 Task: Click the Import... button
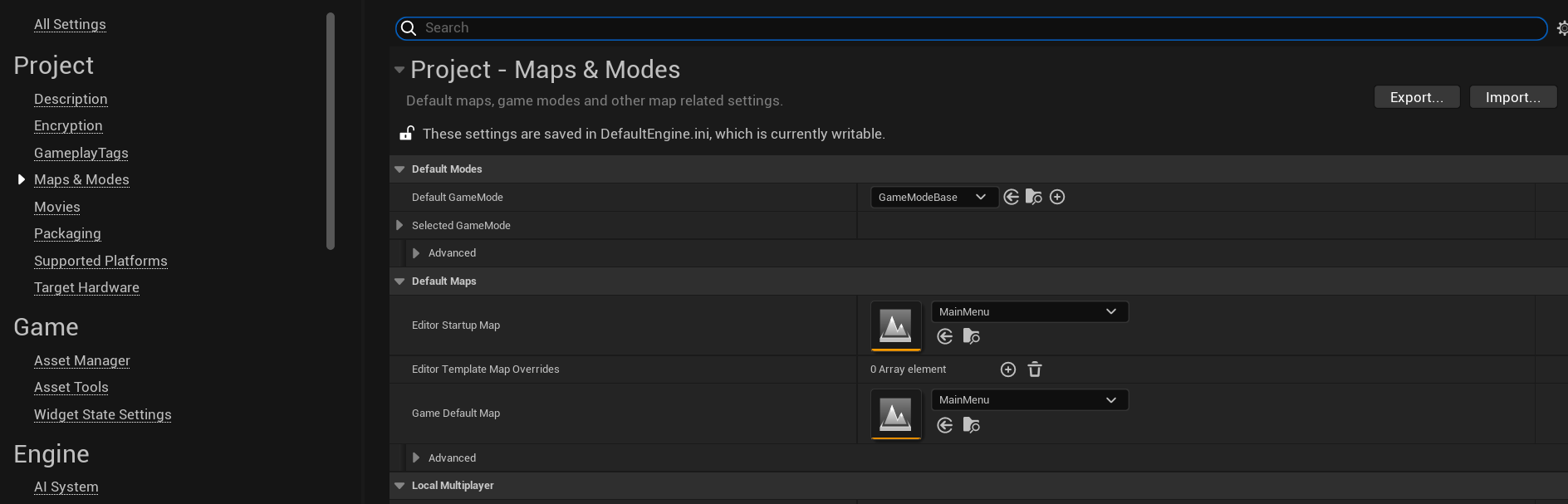(1512, 97)
